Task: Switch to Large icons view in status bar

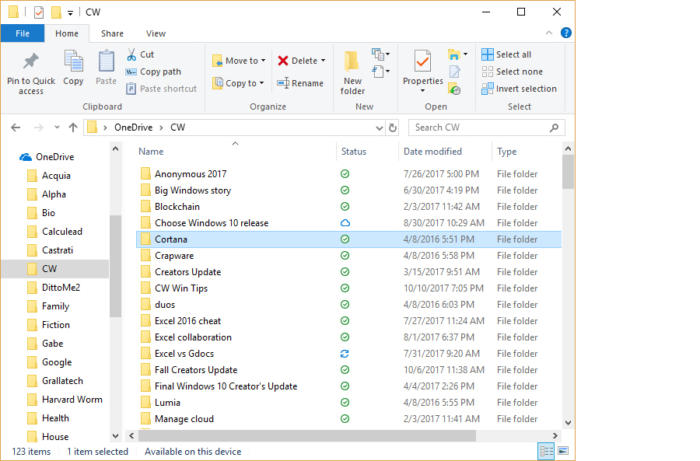Action: (563, 451)
